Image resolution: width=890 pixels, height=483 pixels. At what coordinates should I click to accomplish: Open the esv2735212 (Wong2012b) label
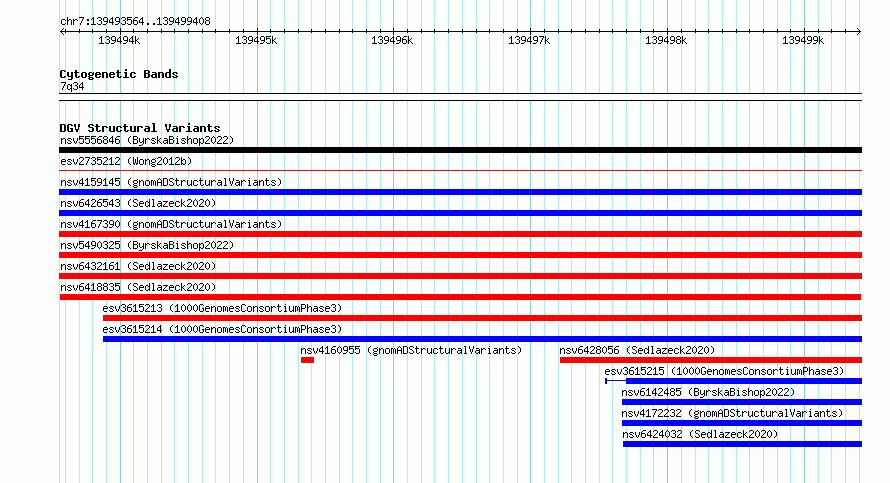pos(126,161)
